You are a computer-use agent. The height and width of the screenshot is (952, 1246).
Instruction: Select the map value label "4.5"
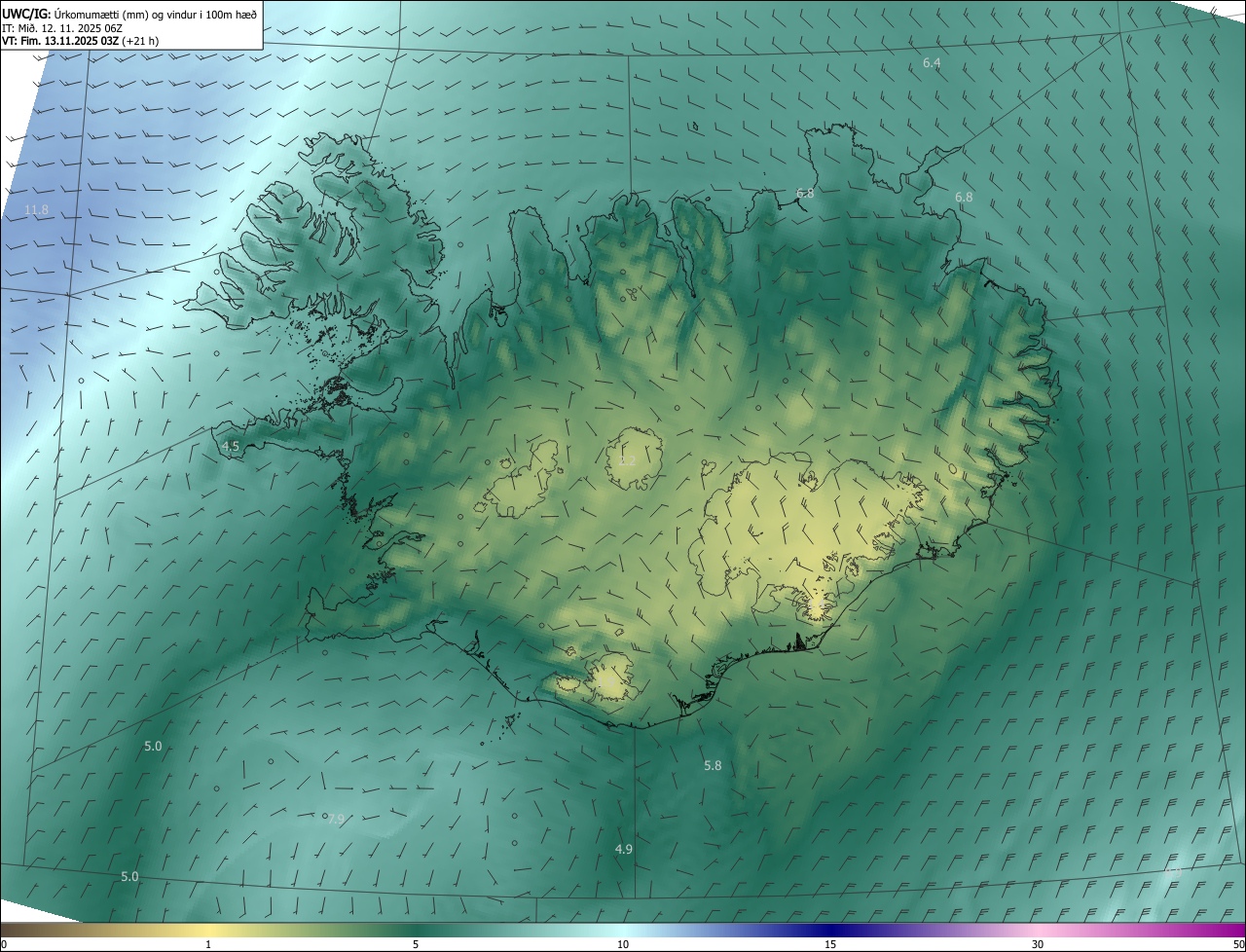coord(231,446)
